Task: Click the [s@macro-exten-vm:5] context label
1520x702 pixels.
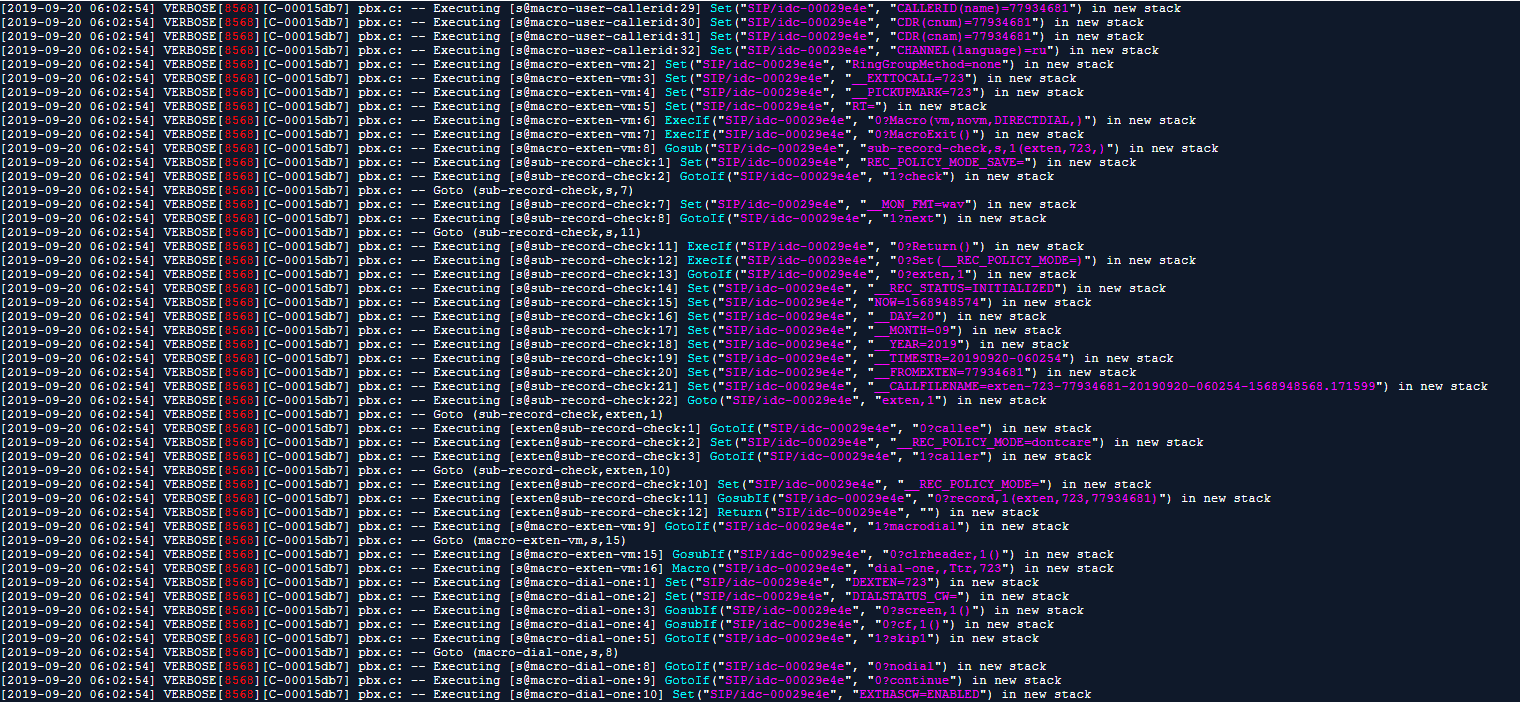Action: (581, 106)
